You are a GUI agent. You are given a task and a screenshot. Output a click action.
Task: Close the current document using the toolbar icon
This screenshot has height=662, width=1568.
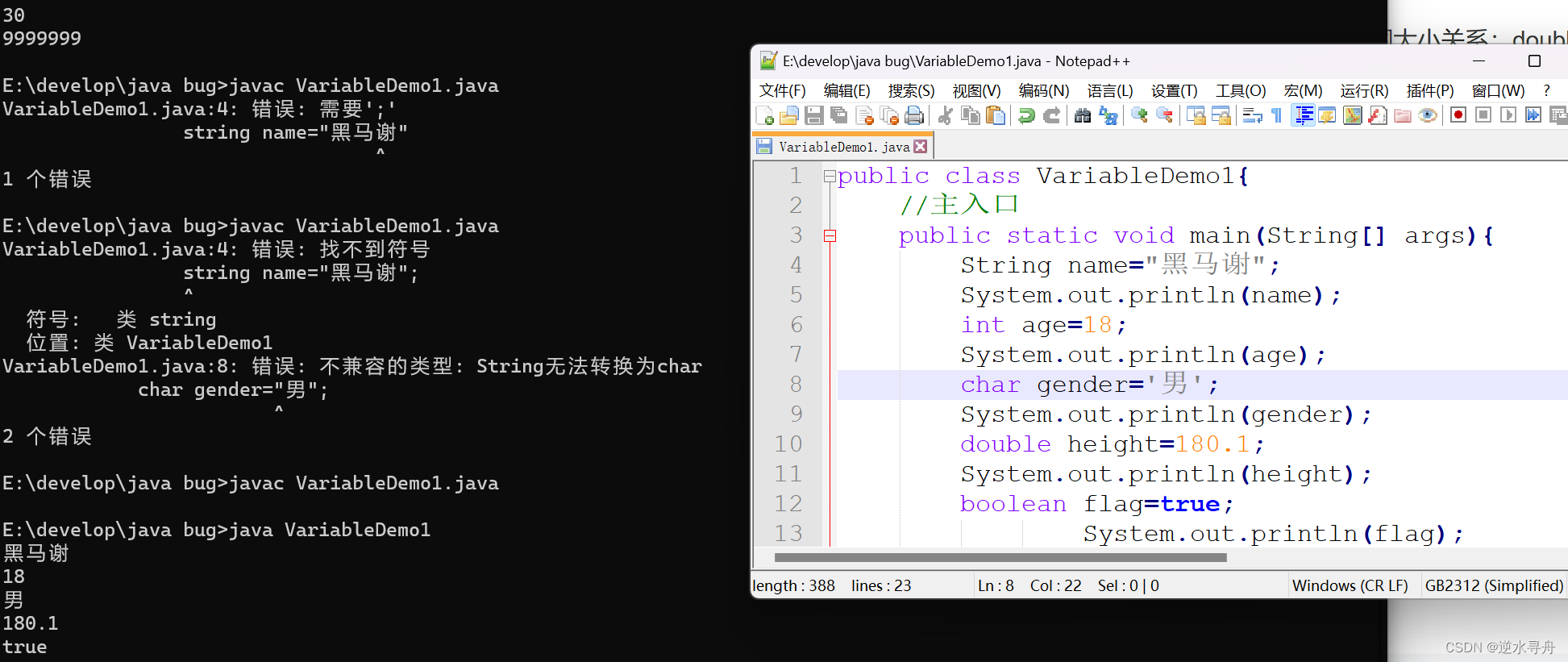click(x=864, y=116)
